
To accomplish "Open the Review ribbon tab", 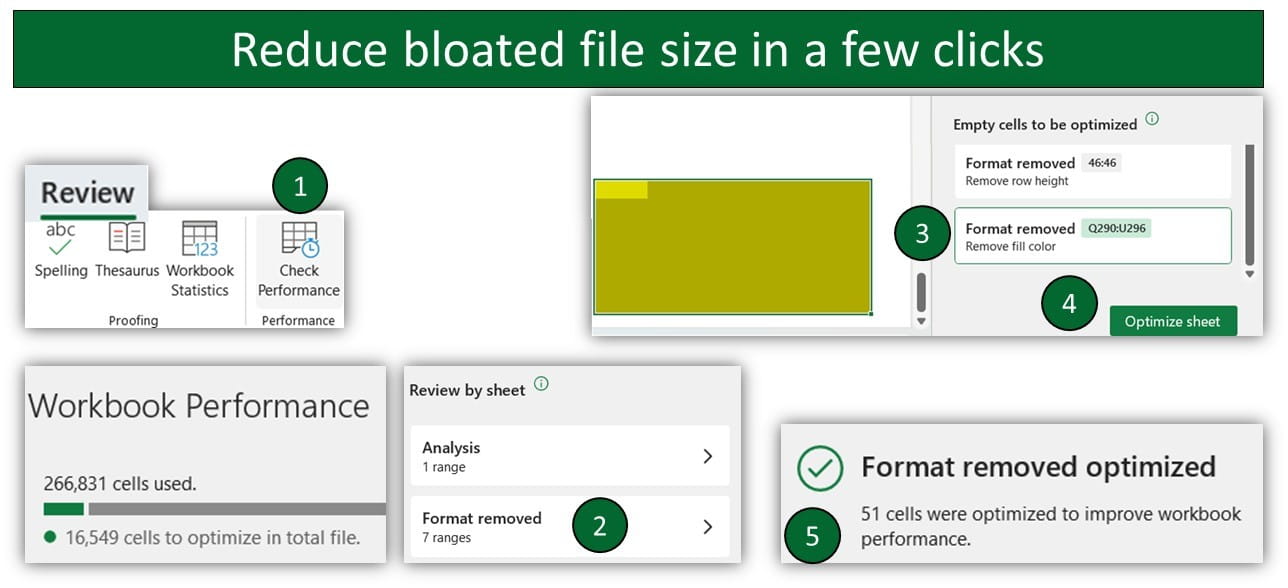I will coord(87,192).
